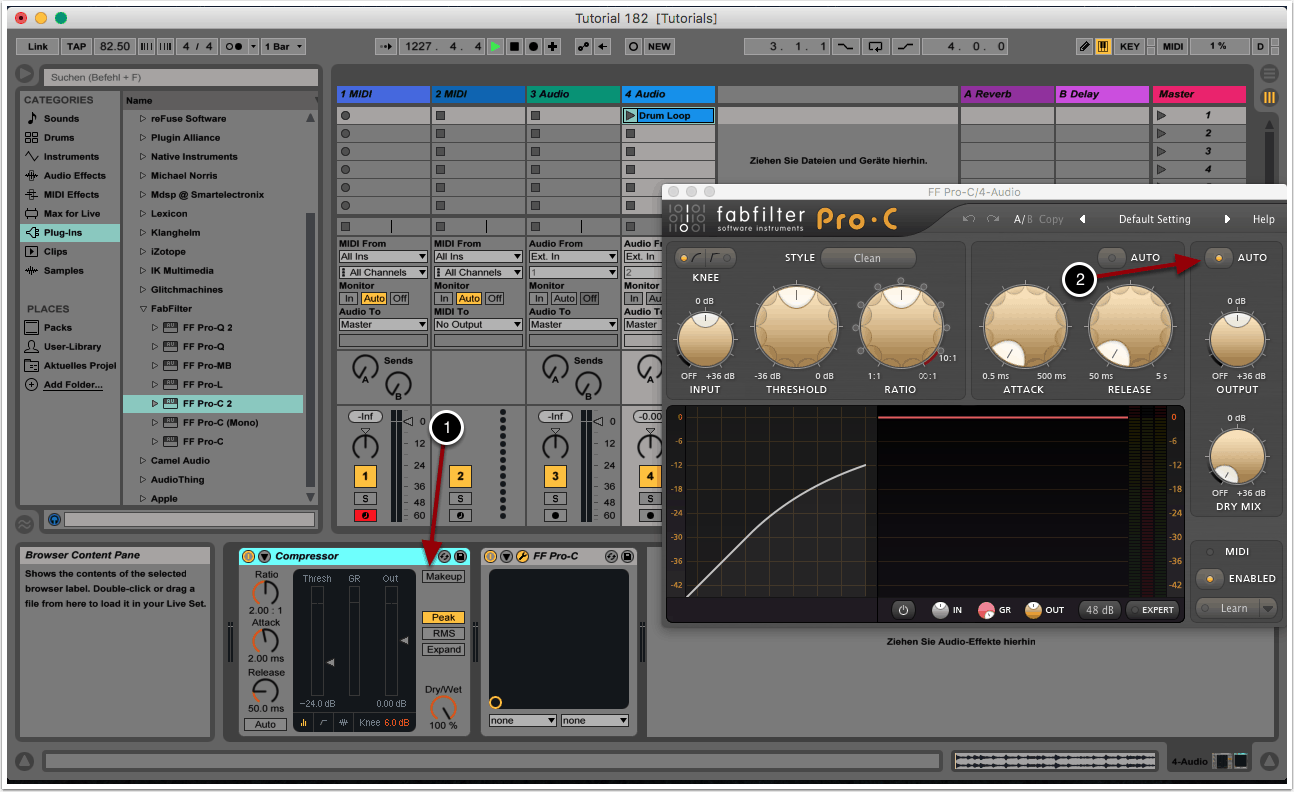The width and height of the screenshot is (1294, 792).
Task: Launch the Drum Loop clip
Action: pos(630,116)
